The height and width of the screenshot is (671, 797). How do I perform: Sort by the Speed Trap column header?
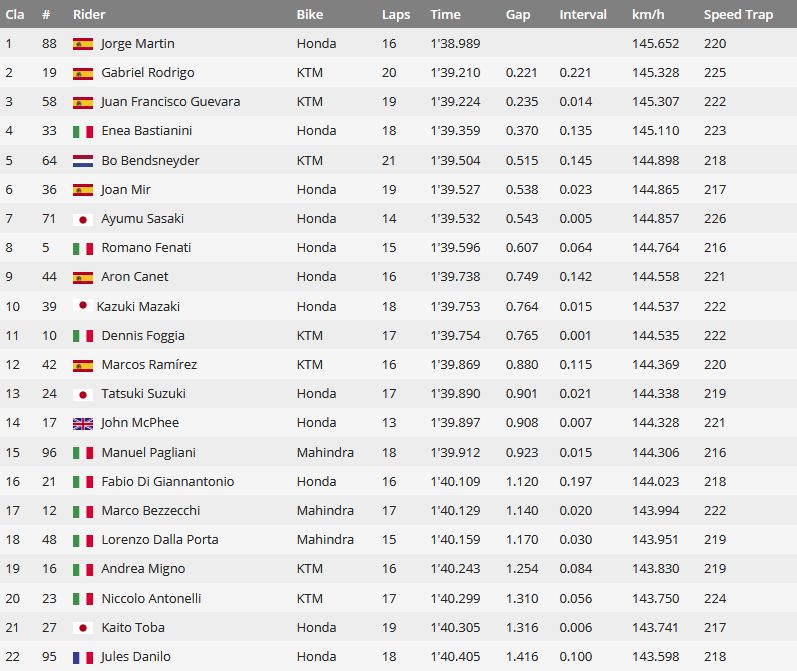[x=738, y=15]
